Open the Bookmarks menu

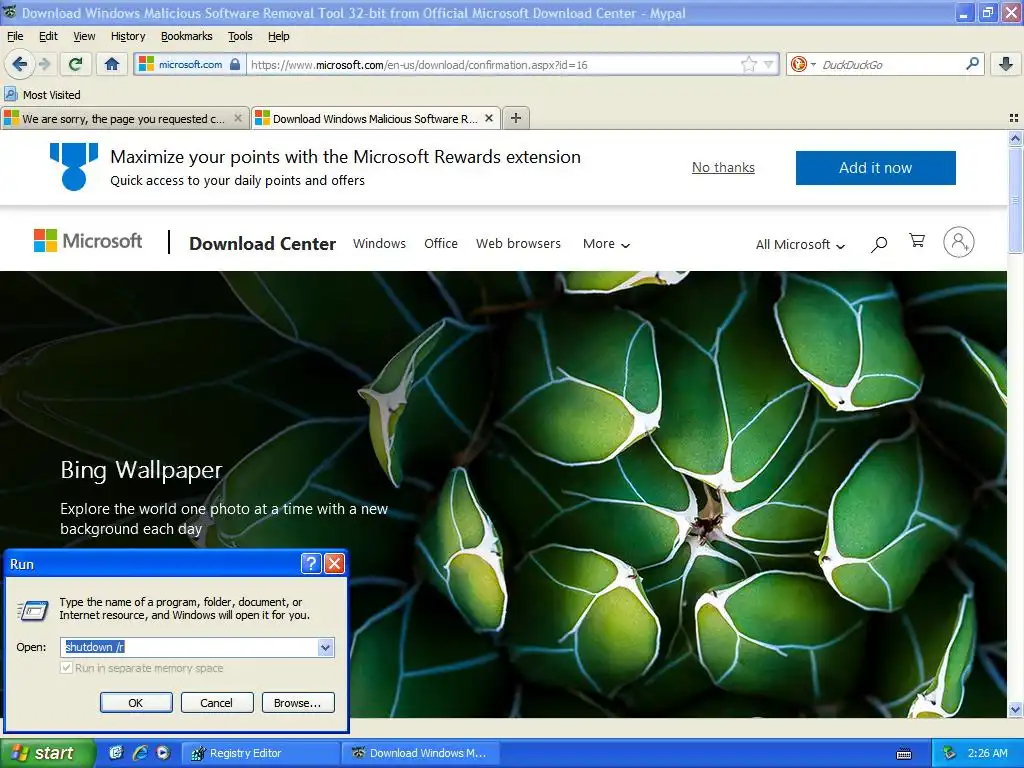(x=186, y=36)
